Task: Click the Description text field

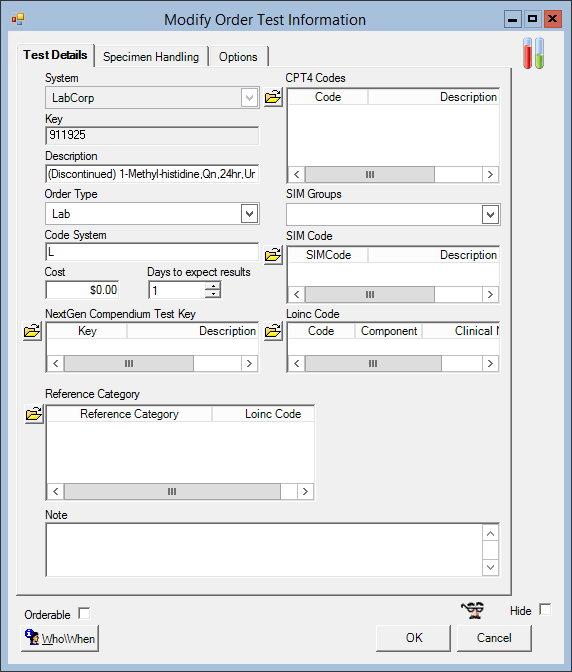Action: (152, 174)
